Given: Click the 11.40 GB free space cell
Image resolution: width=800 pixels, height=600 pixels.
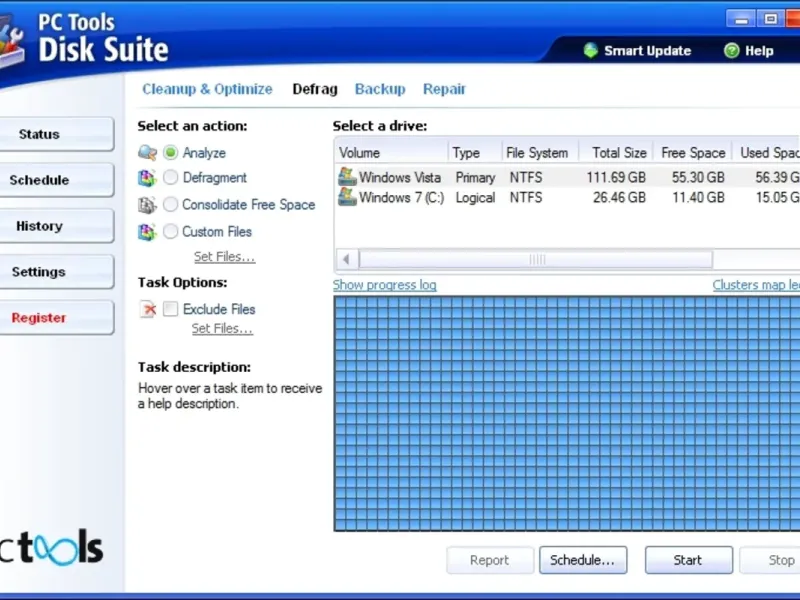Looking at the screenshot, I should coord(698,197).
